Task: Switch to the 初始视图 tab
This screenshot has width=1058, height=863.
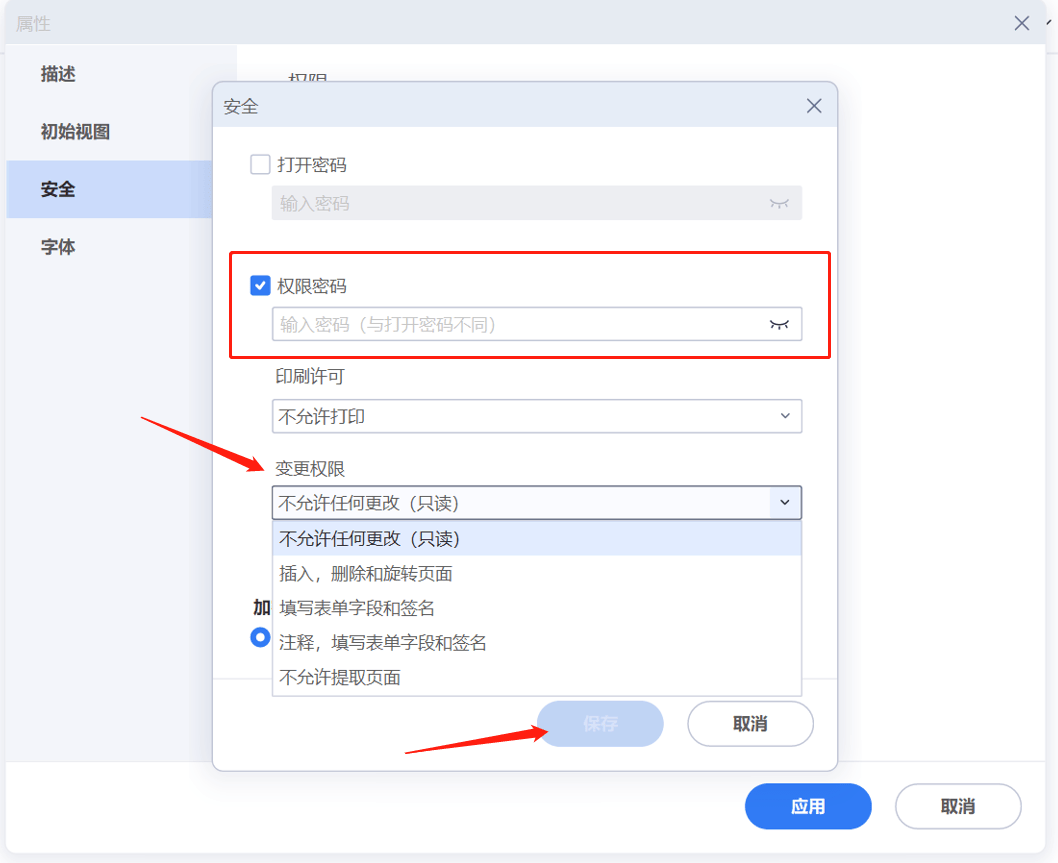Action: pos(109,132)
